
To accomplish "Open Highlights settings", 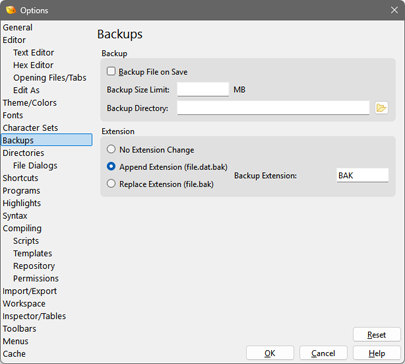I will [x=22, y=203].
